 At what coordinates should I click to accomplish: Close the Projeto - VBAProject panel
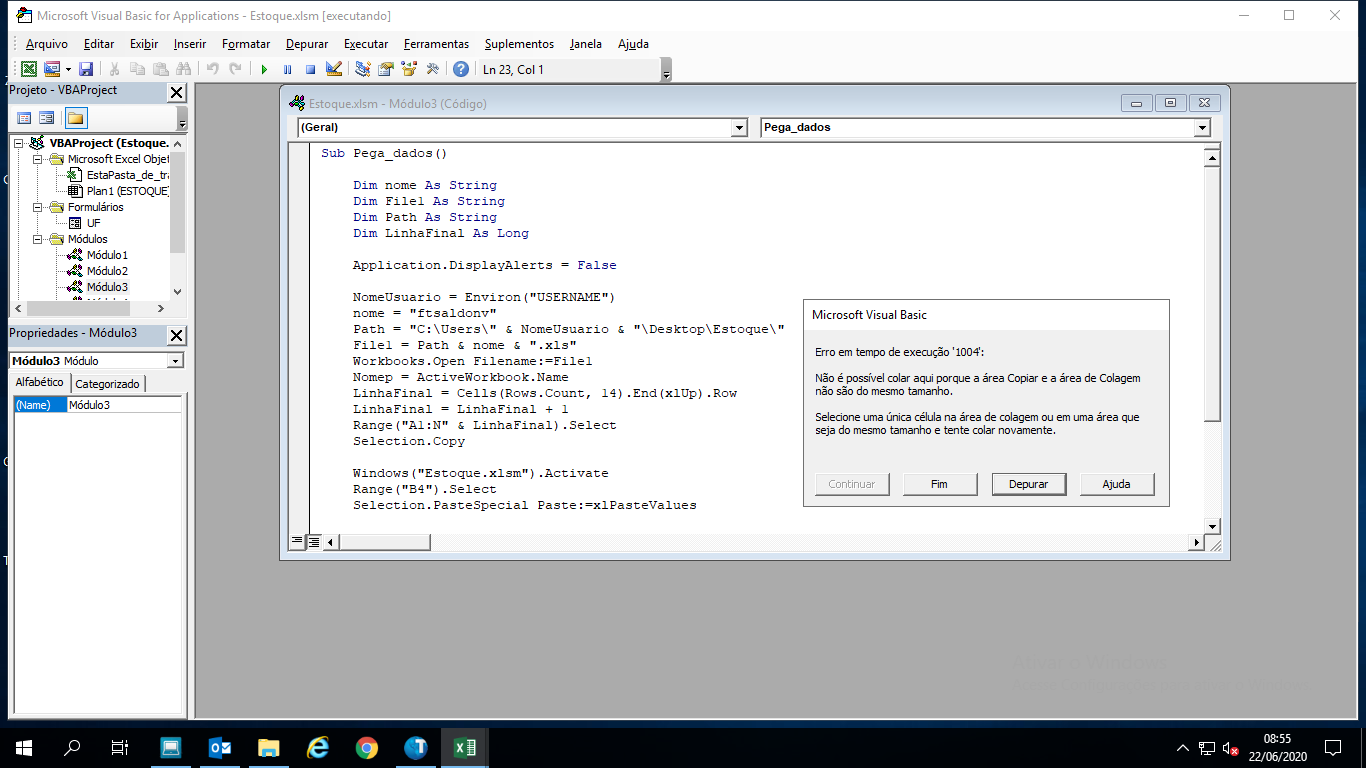click(x=176, y=92)
